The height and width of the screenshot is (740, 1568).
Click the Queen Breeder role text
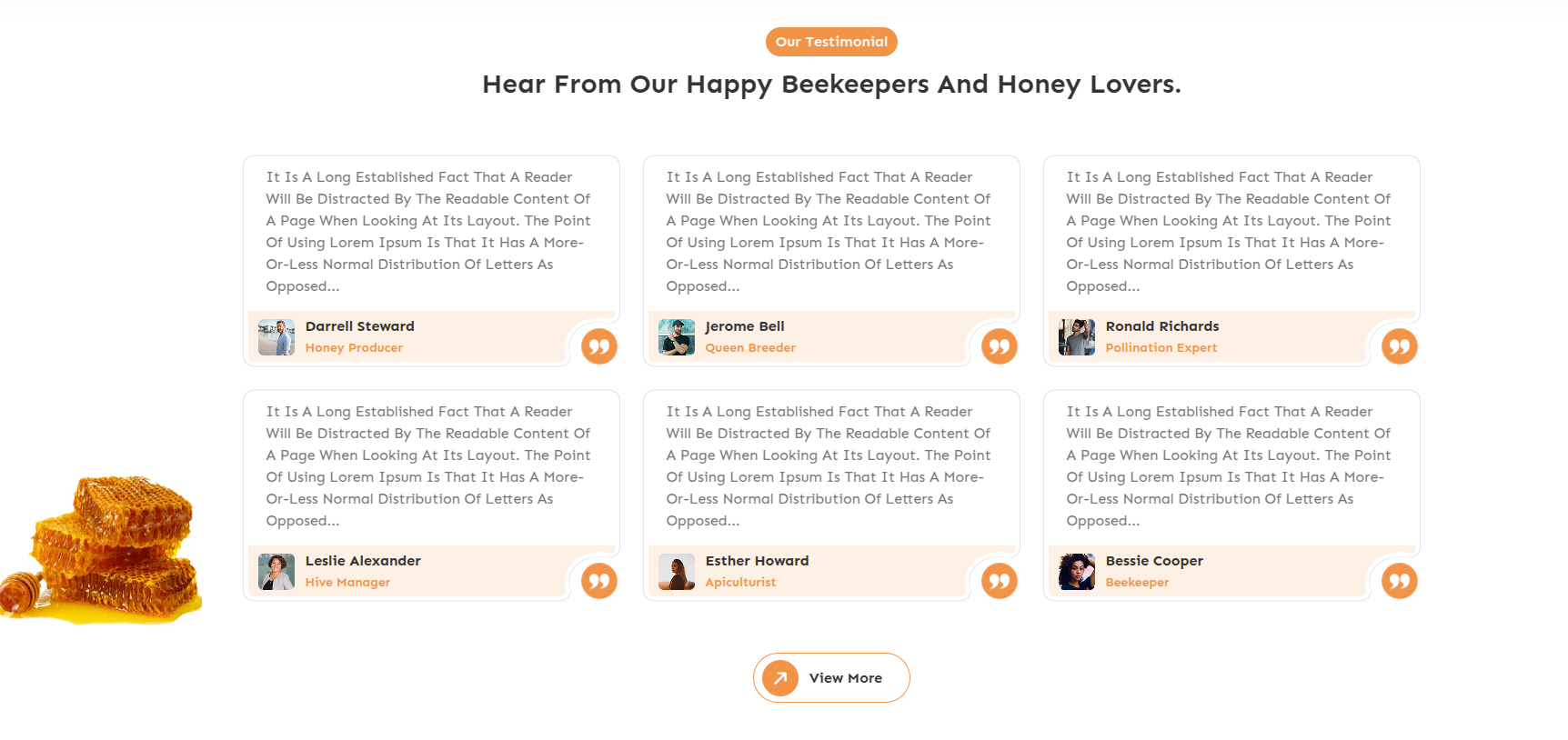(750, 348)
